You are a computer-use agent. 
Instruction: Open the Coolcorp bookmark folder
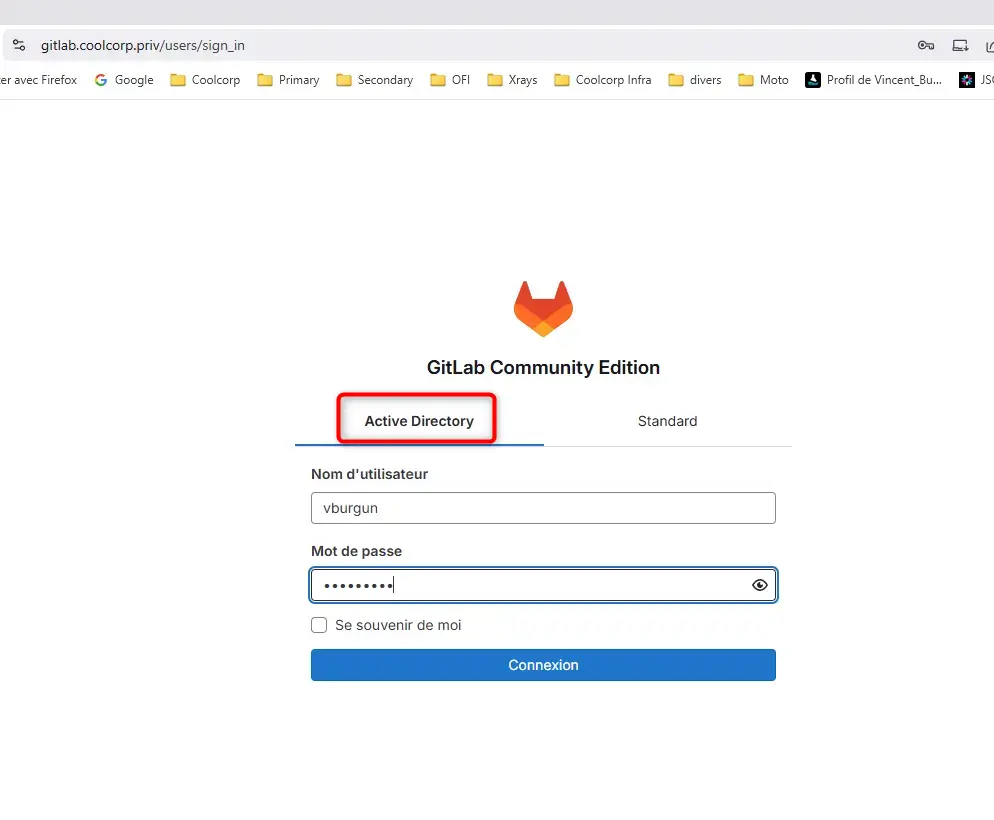[x=205, y=80]
